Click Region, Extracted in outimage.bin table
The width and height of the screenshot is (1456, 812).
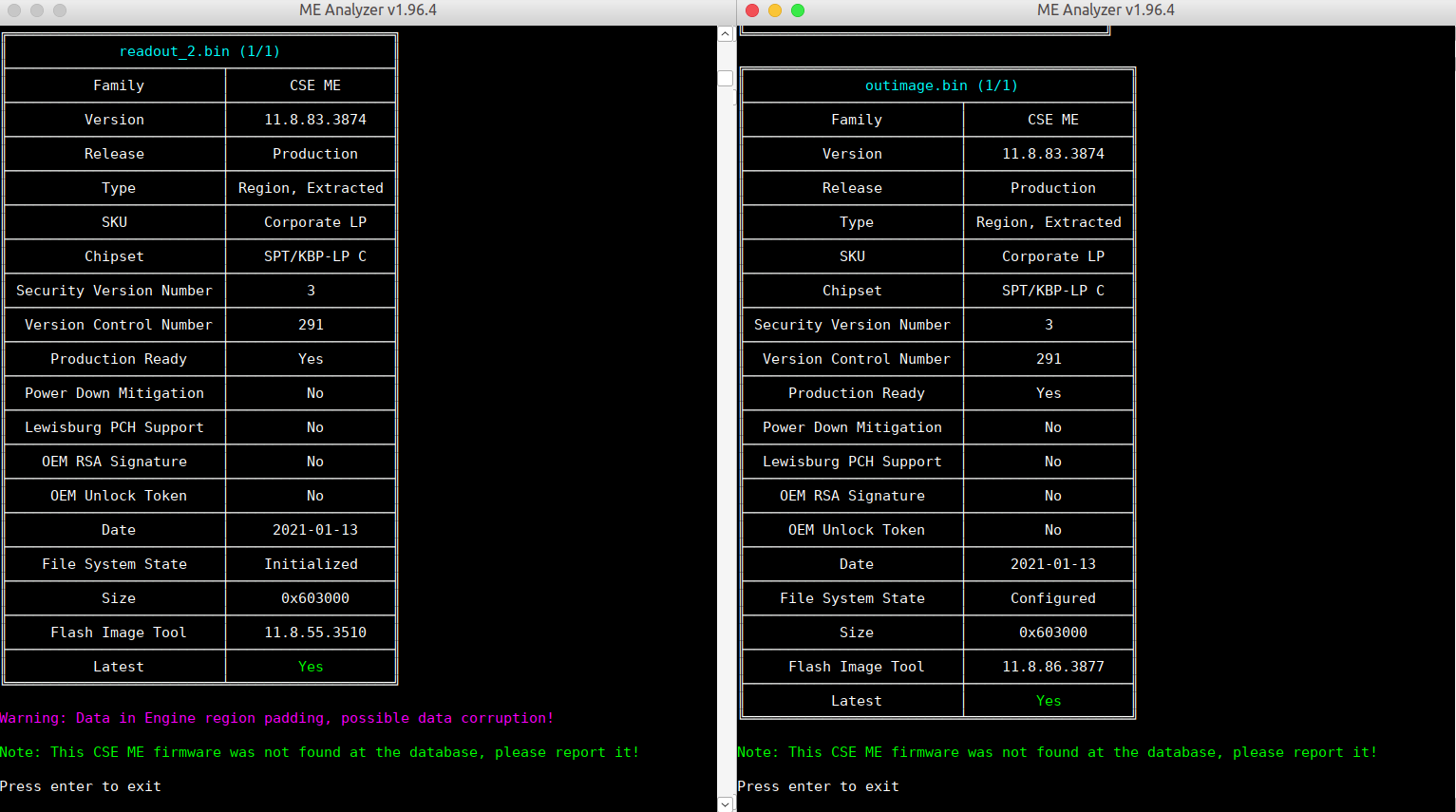point(1049,222)
